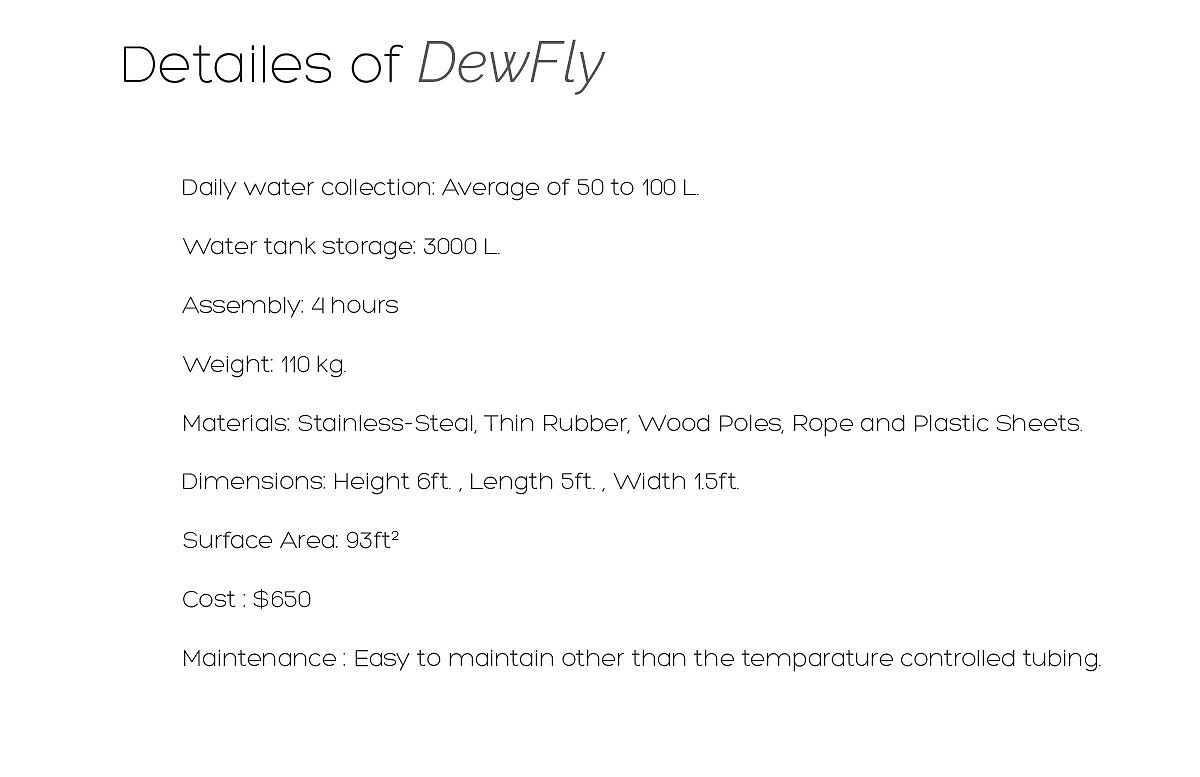Select the Surface Area: 93ft² line
Viewport: 1200px width, 777px height.
pyautogui.click(x=290, y=541)
